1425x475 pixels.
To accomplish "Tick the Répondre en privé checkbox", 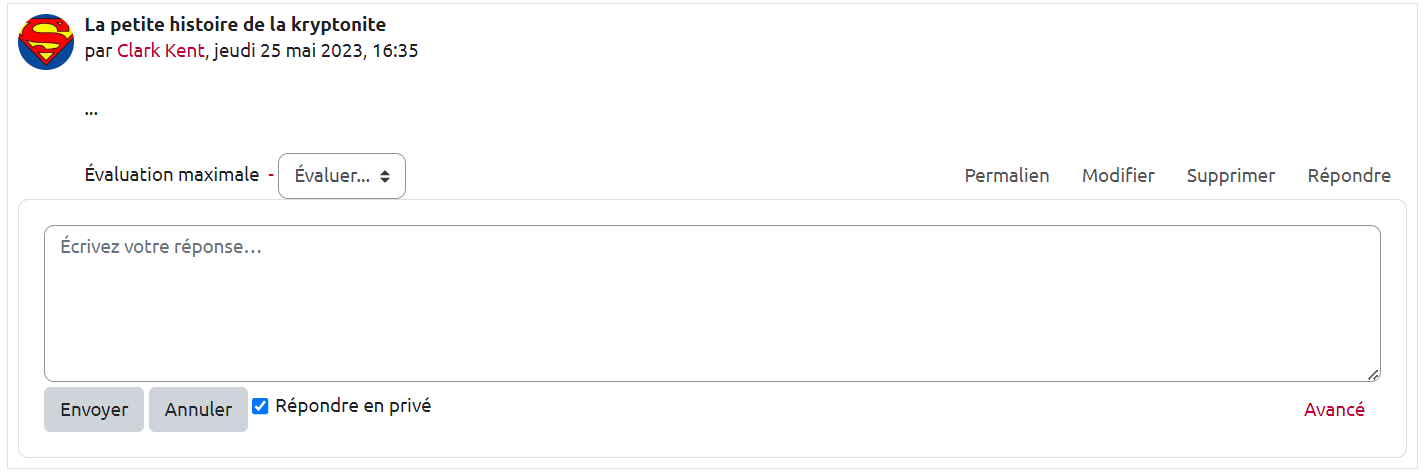I will pos(260,406).
